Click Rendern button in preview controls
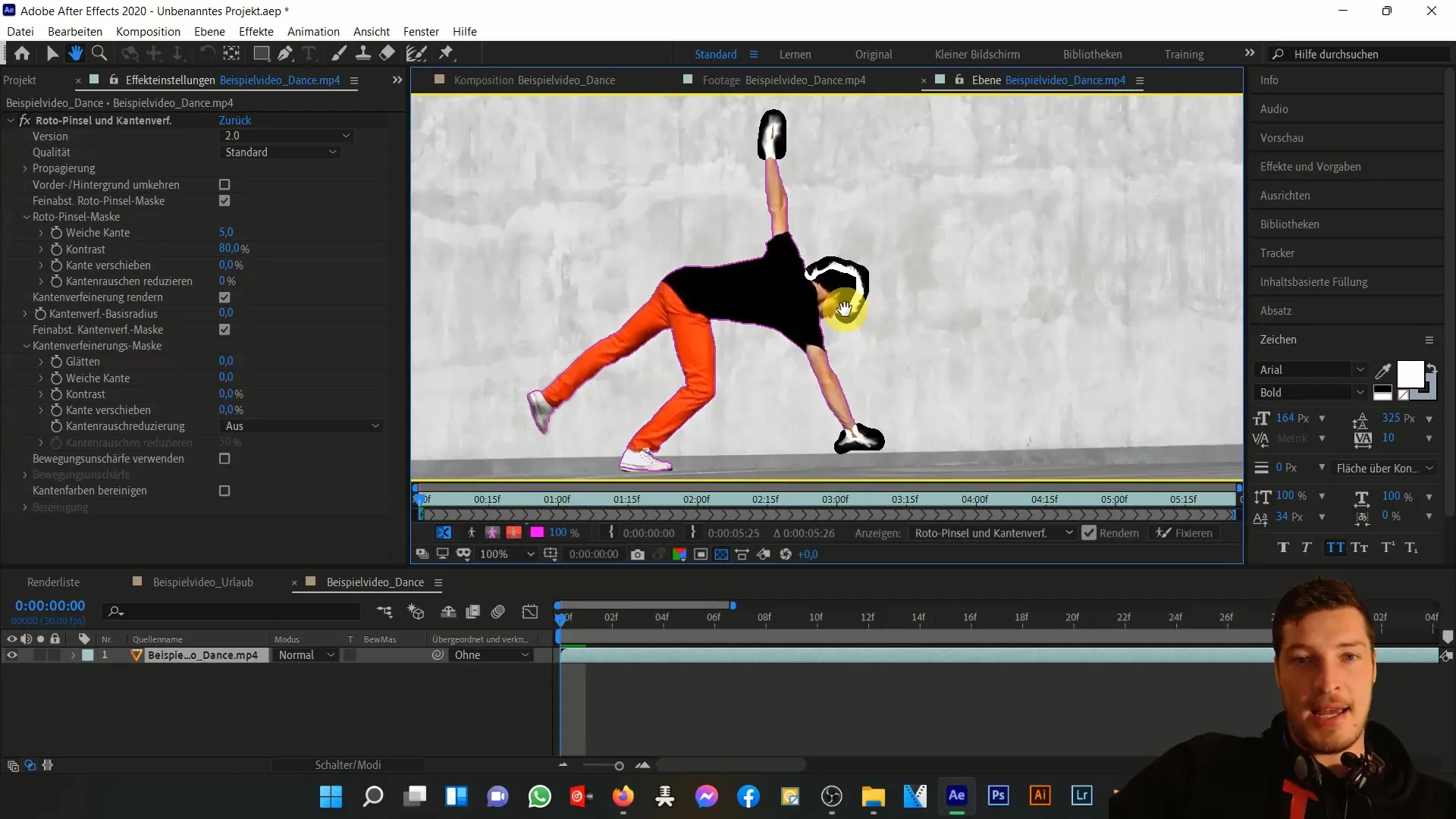 [x=1113, y=532]
